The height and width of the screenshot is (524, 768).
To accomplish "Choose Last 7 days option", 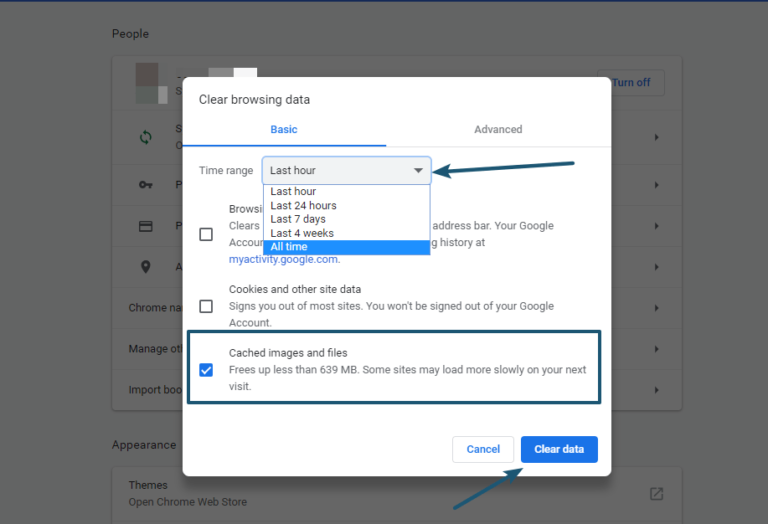I will [347, 219].
